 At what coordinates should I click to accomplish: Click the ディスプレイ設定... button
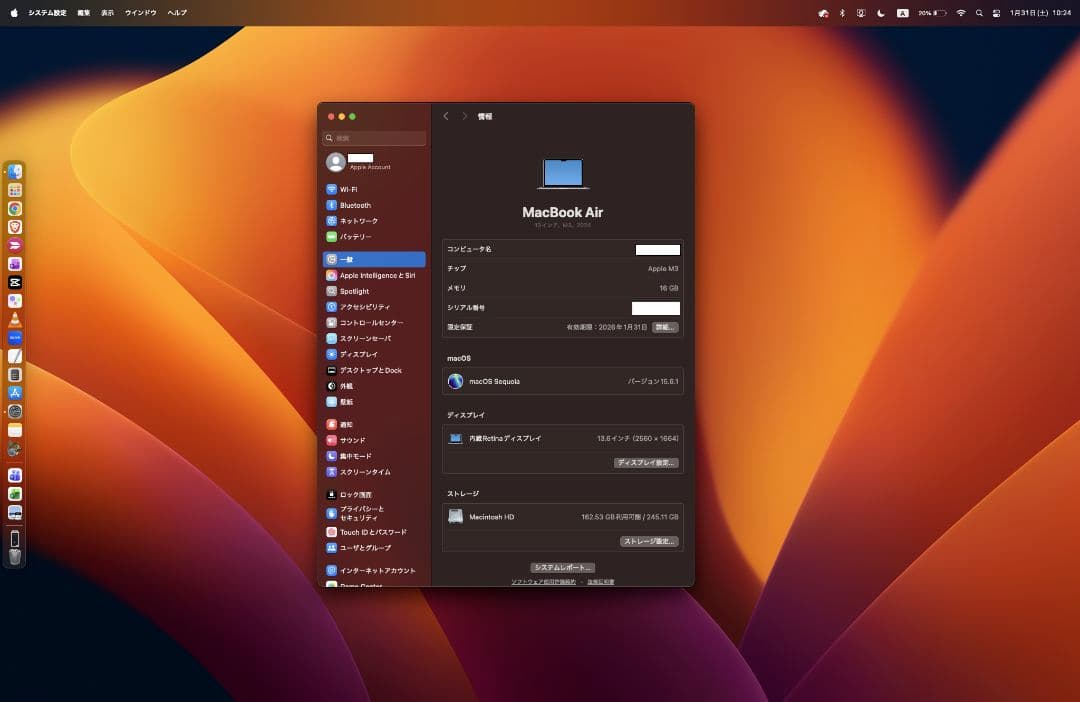(x=646, y=463)
